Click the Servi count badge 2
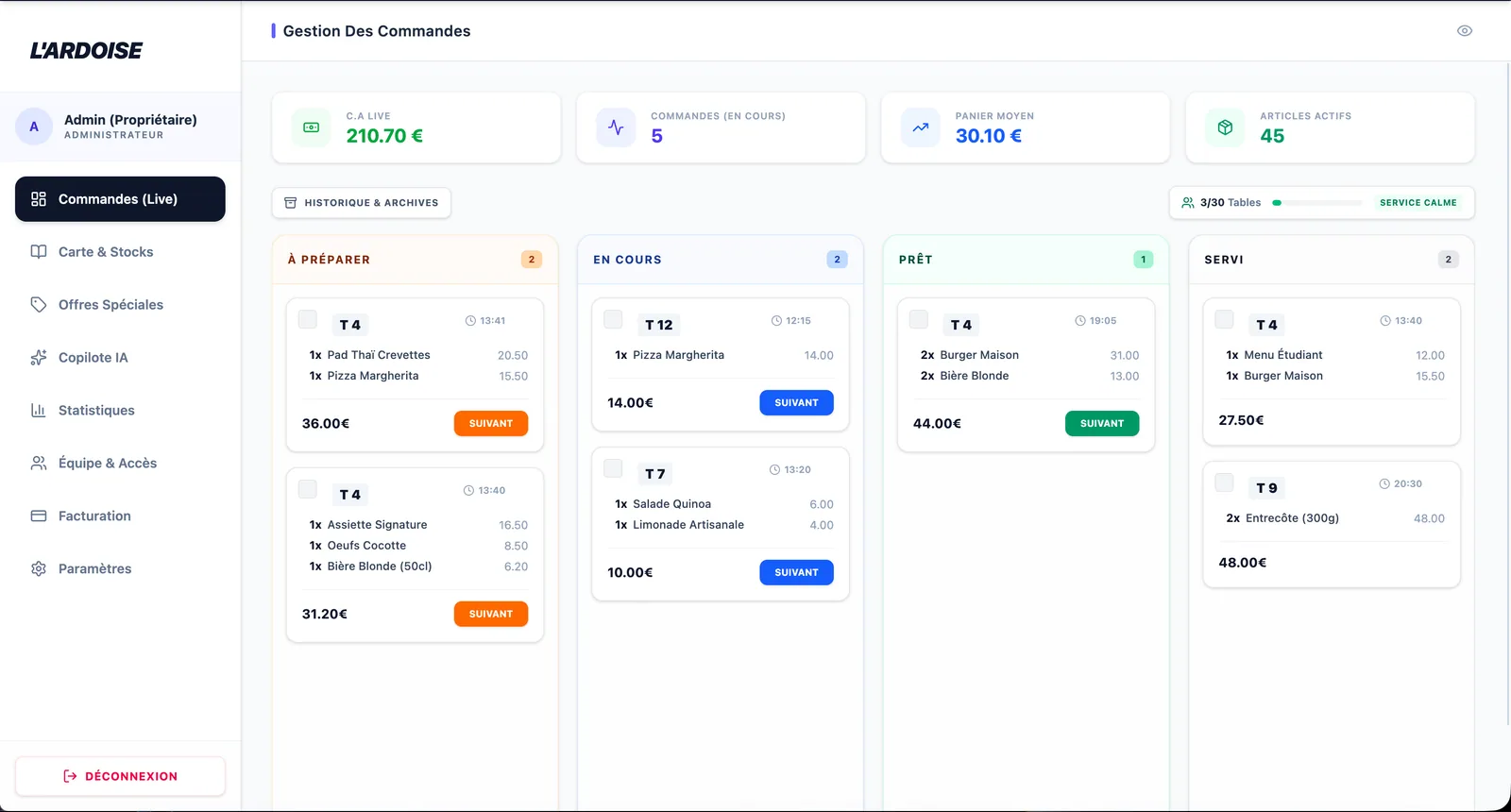Screen dimensions: 1511x812 point(1449,260)
